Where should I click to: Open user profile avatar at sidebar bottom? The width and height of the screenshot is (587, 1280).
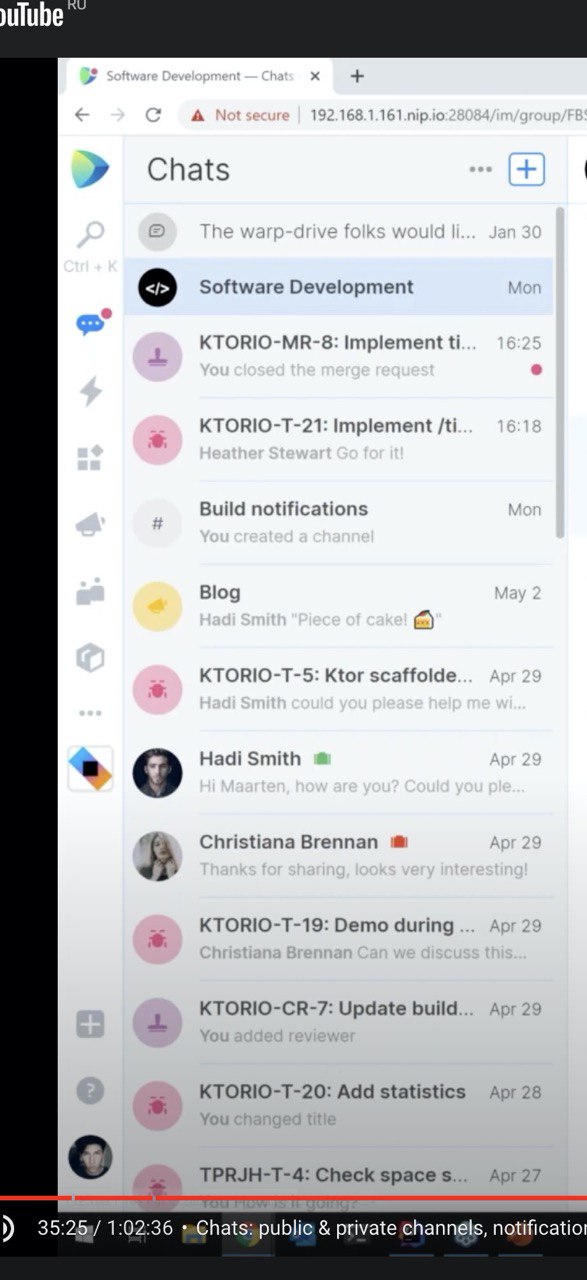coord(90,1157)
